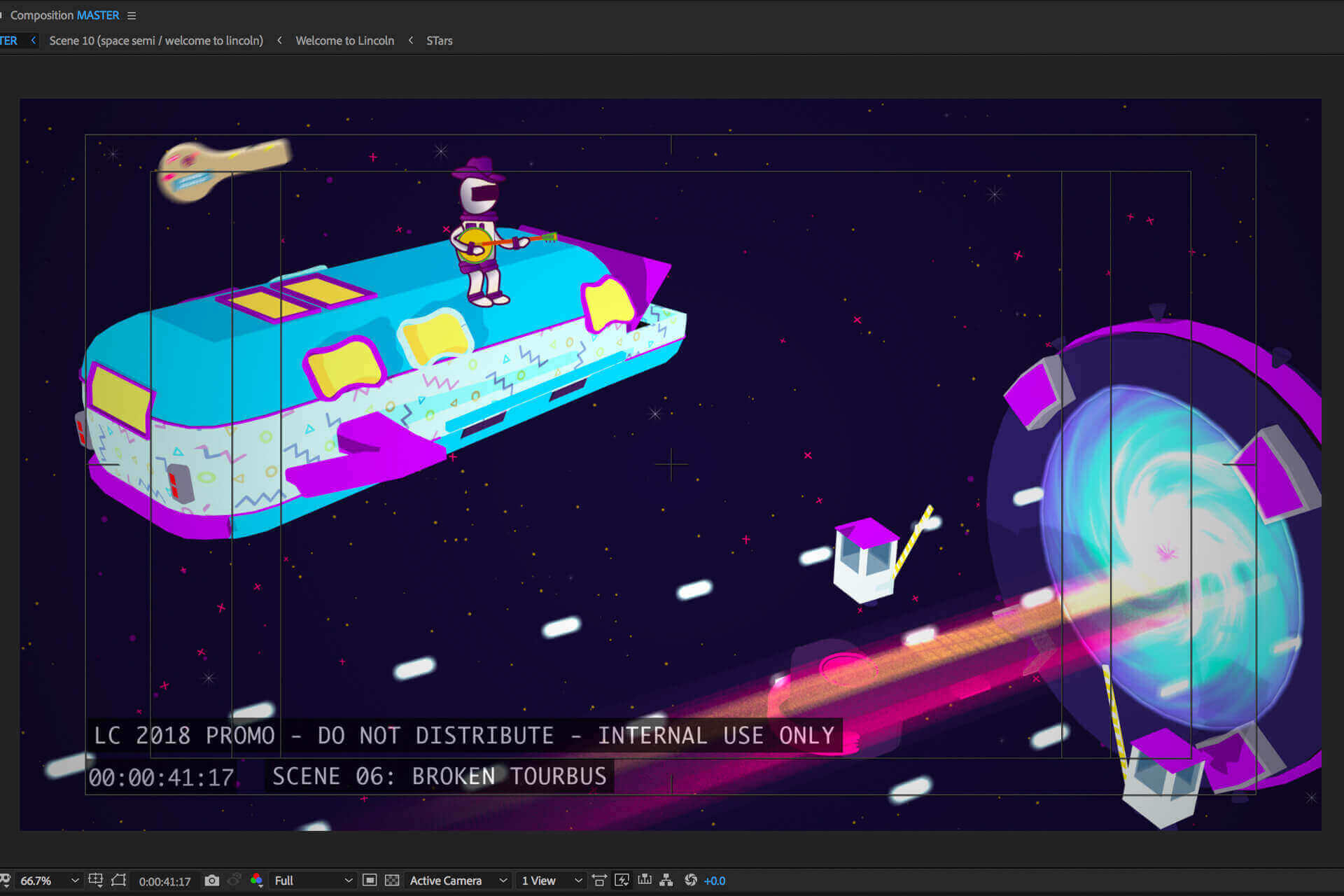
Task: Open the Active Camera 3D view dropdown
Action: [x=458, y=881]
